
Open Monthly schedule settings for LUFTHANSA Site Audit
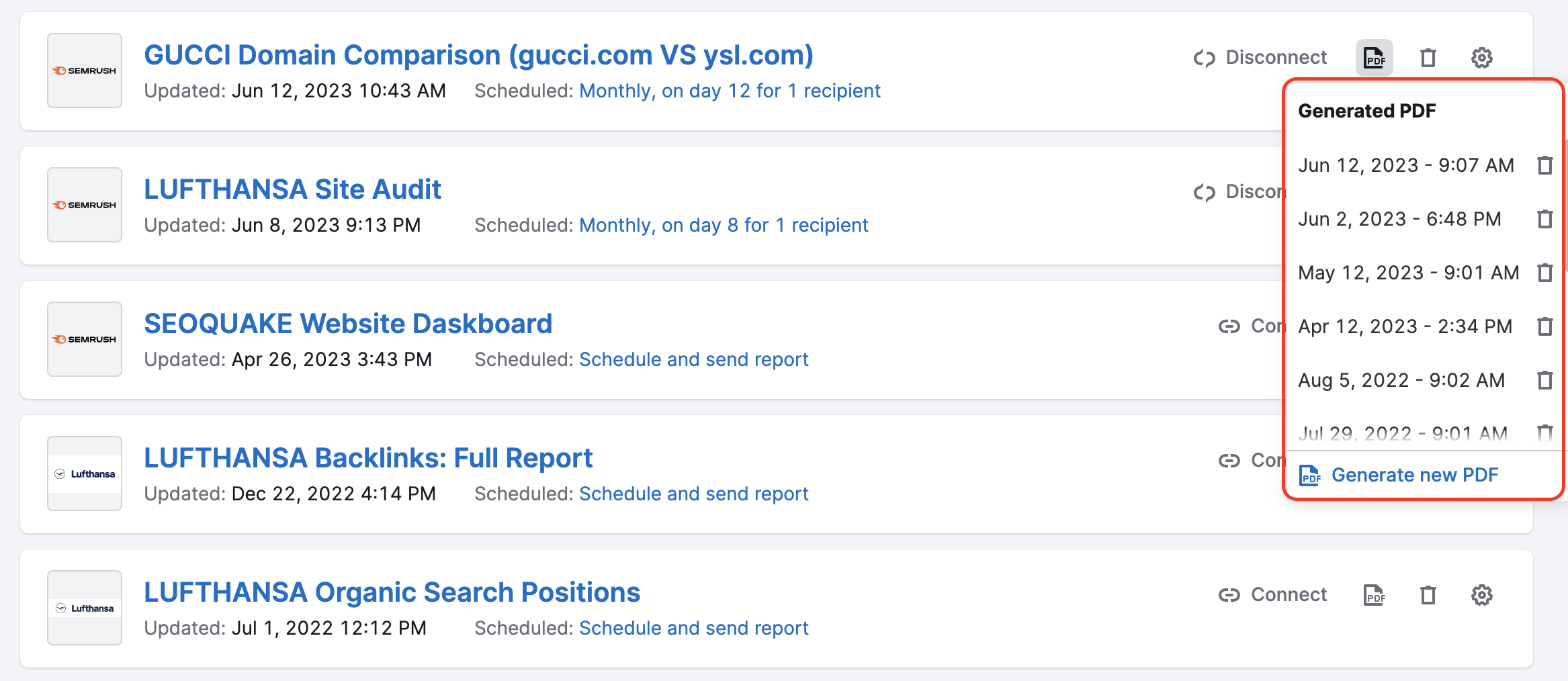pos(724,225)
